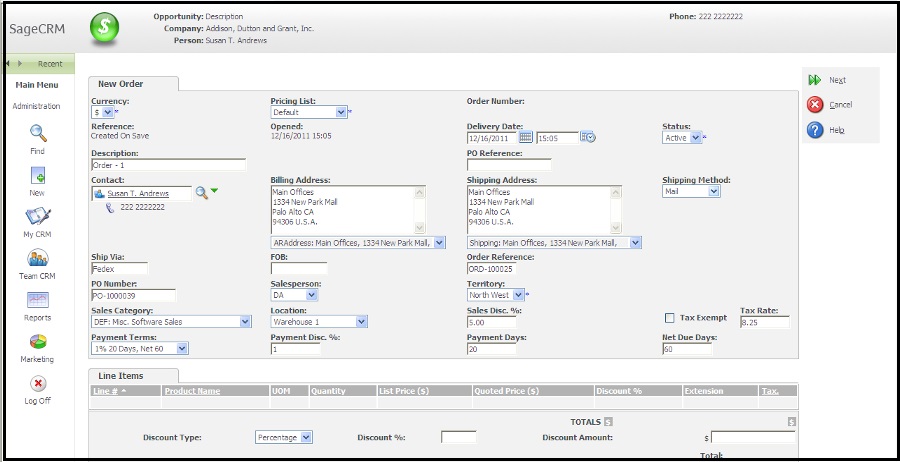900x462 pixels.
Task: Open the Reports icon in sidebar
Action: click(x=38, y=300)
